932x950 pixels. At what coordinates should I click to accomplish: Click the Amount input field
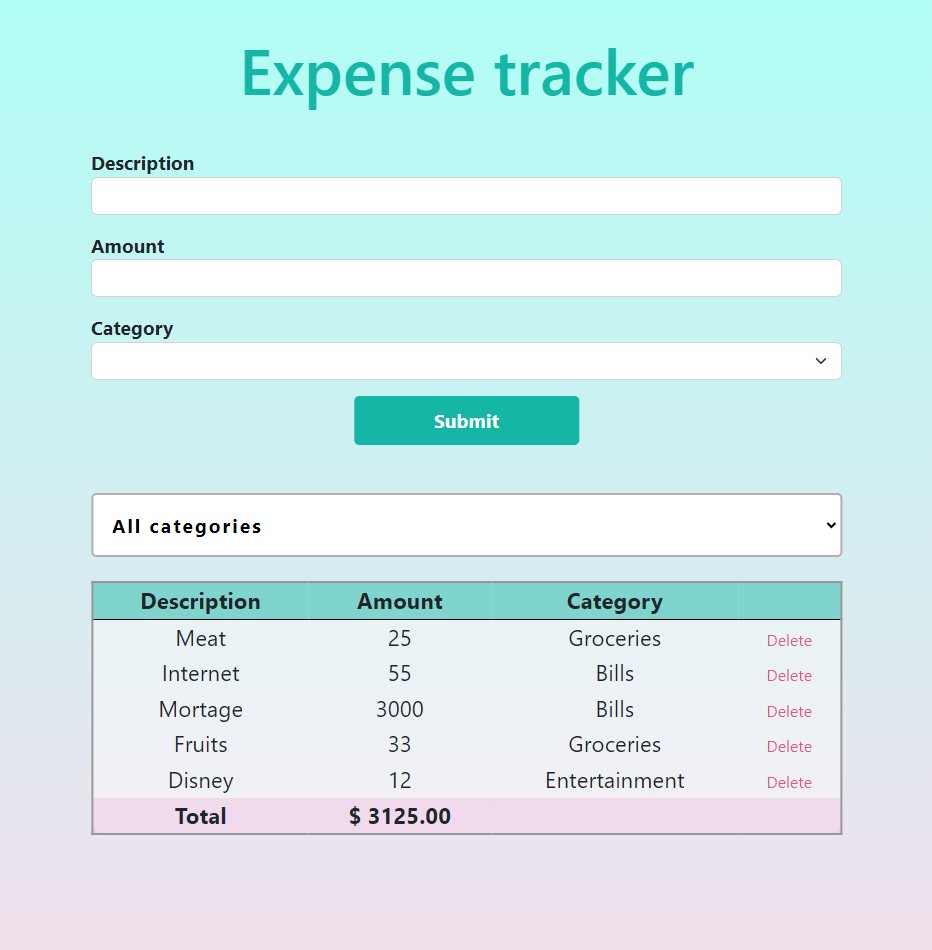pos(466,278)
